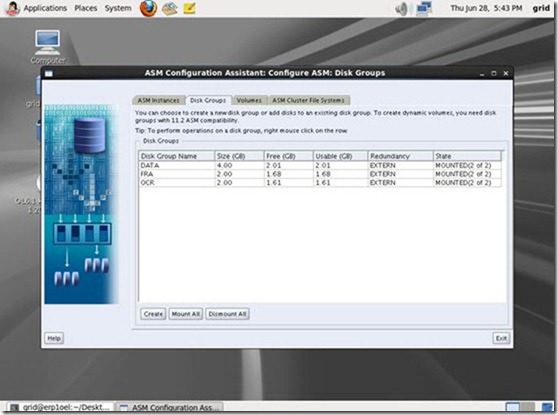Open the ASM Cluster File Systems tab
This screenshot has width=558, height=415.
point(309,100)
